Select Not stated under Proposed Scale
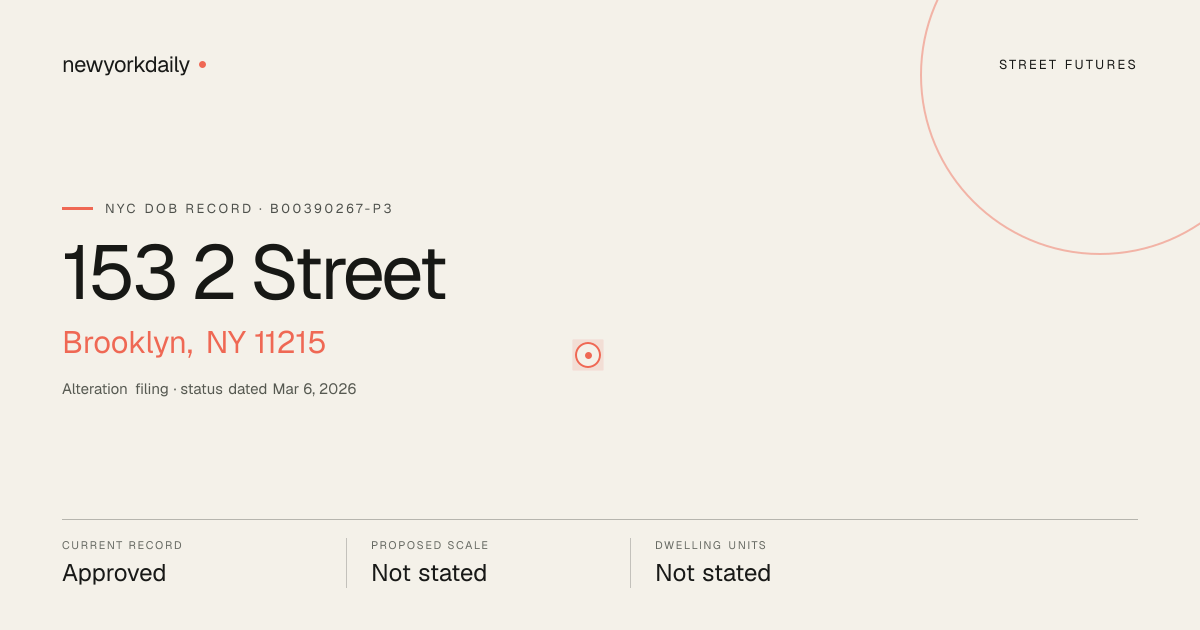1200x630 pixels. click(x=429, y=573)
